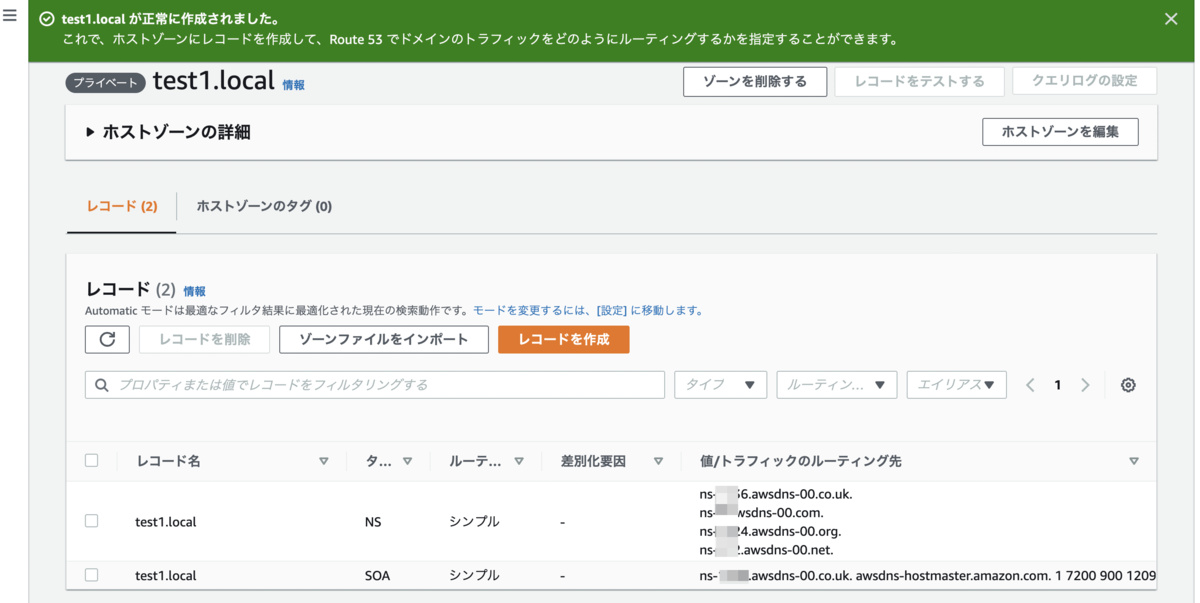Tick the checkbox for NS record

tap(92, 521)
